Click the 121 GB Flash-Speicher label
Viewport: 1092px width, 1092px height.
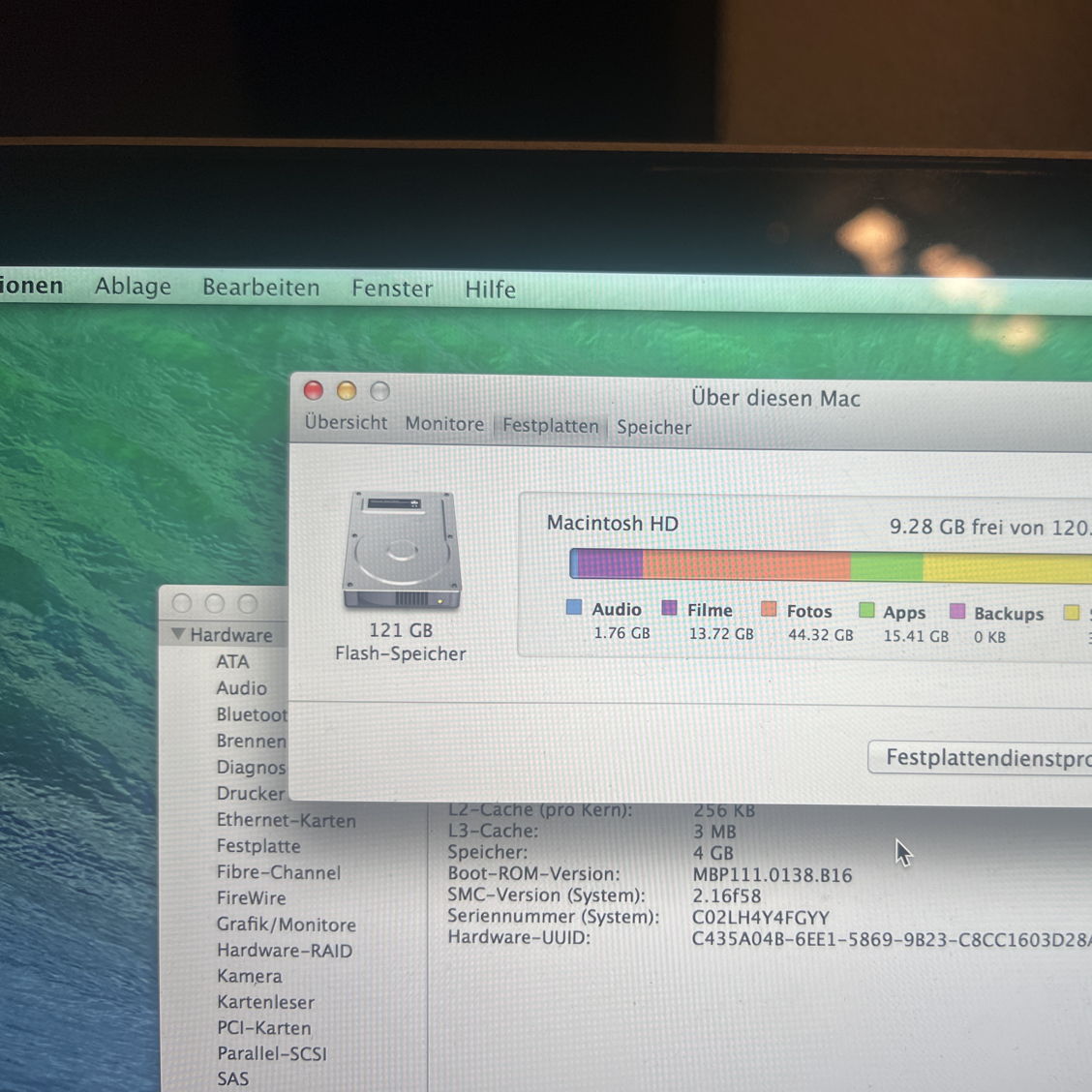pos(401,642)
